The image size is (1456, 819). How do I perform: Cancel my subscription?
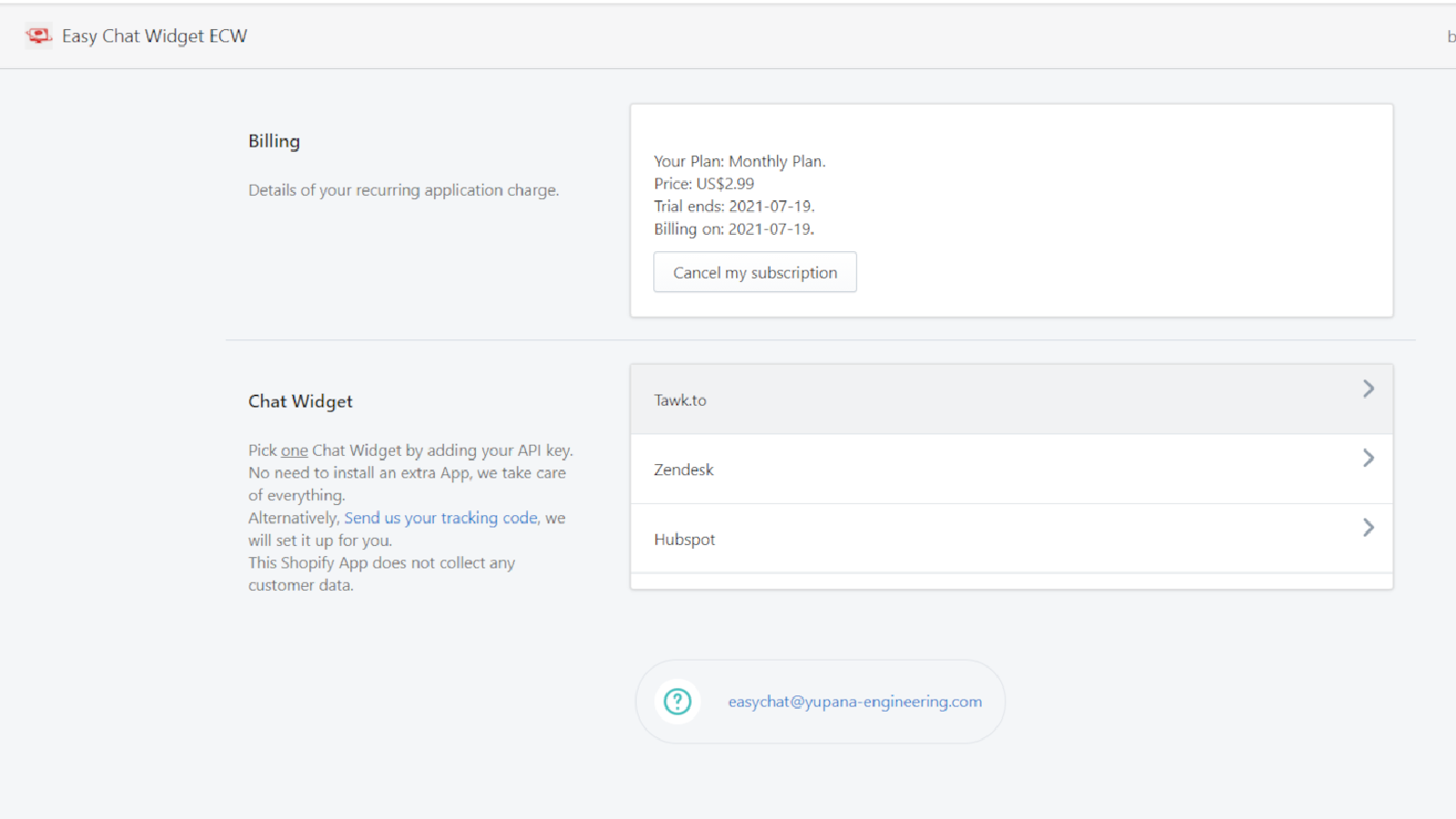coord(754,271)
